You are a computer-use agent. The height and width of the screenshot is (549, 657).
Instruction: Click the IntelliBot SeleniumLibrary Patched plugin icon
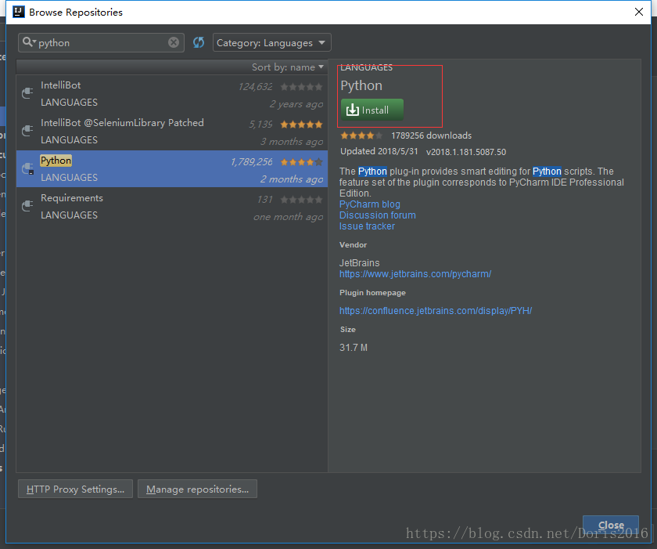28,131
